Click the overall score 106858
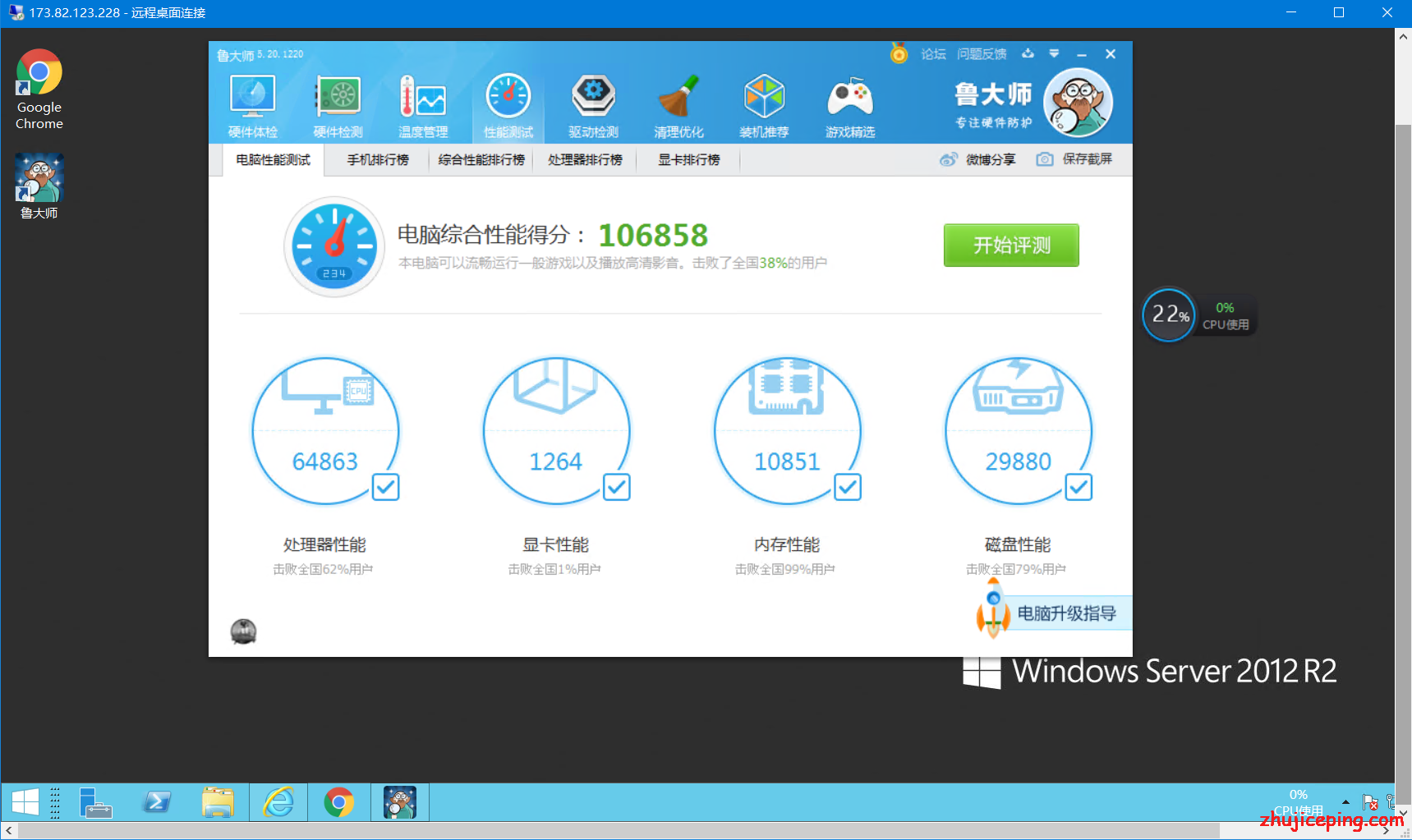 tap(653, 236)
